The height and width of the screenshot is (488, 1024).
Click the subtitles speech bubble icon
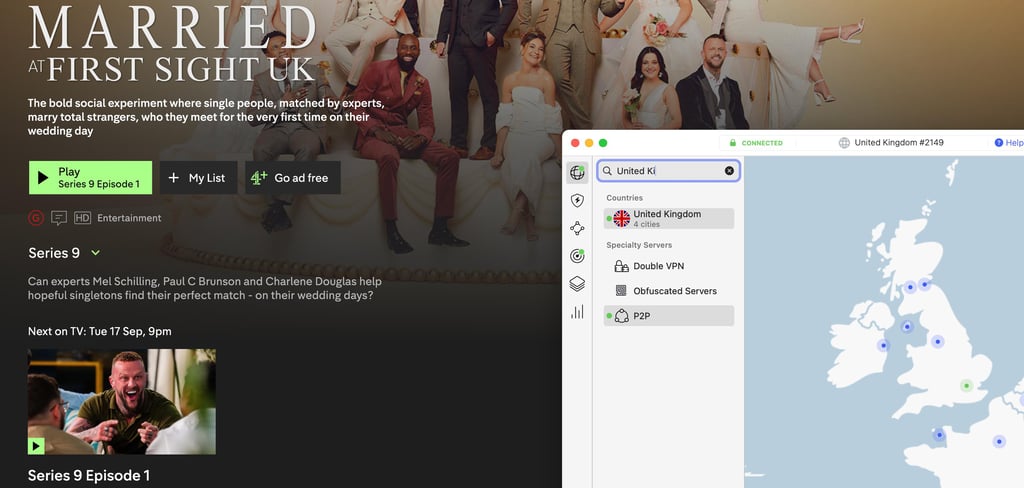tap(59, 218)
